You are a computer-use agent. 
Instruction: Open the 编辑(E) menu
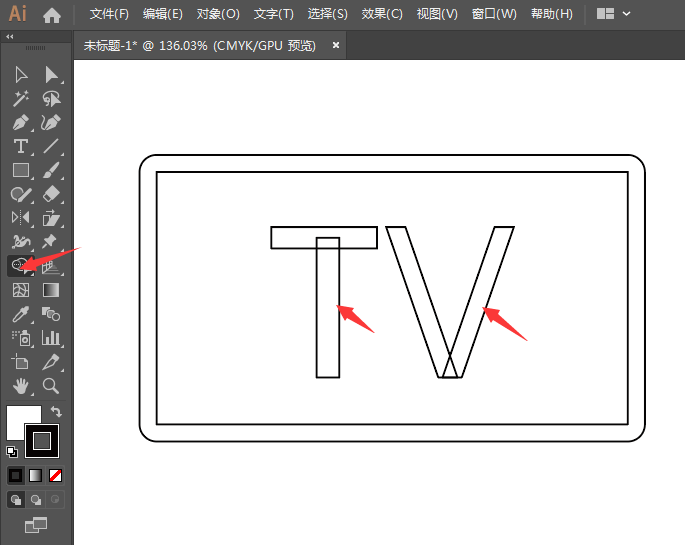pos(163,14)
